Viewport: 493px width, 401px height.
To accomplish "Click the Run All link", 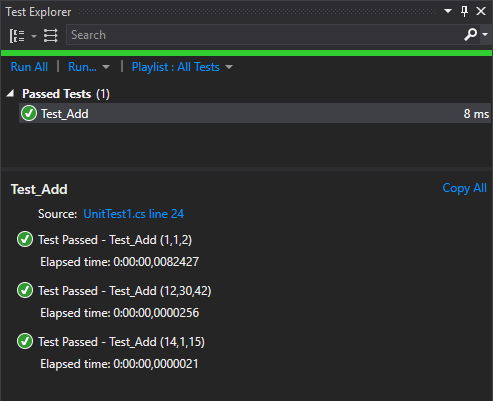I will [29, 67].
